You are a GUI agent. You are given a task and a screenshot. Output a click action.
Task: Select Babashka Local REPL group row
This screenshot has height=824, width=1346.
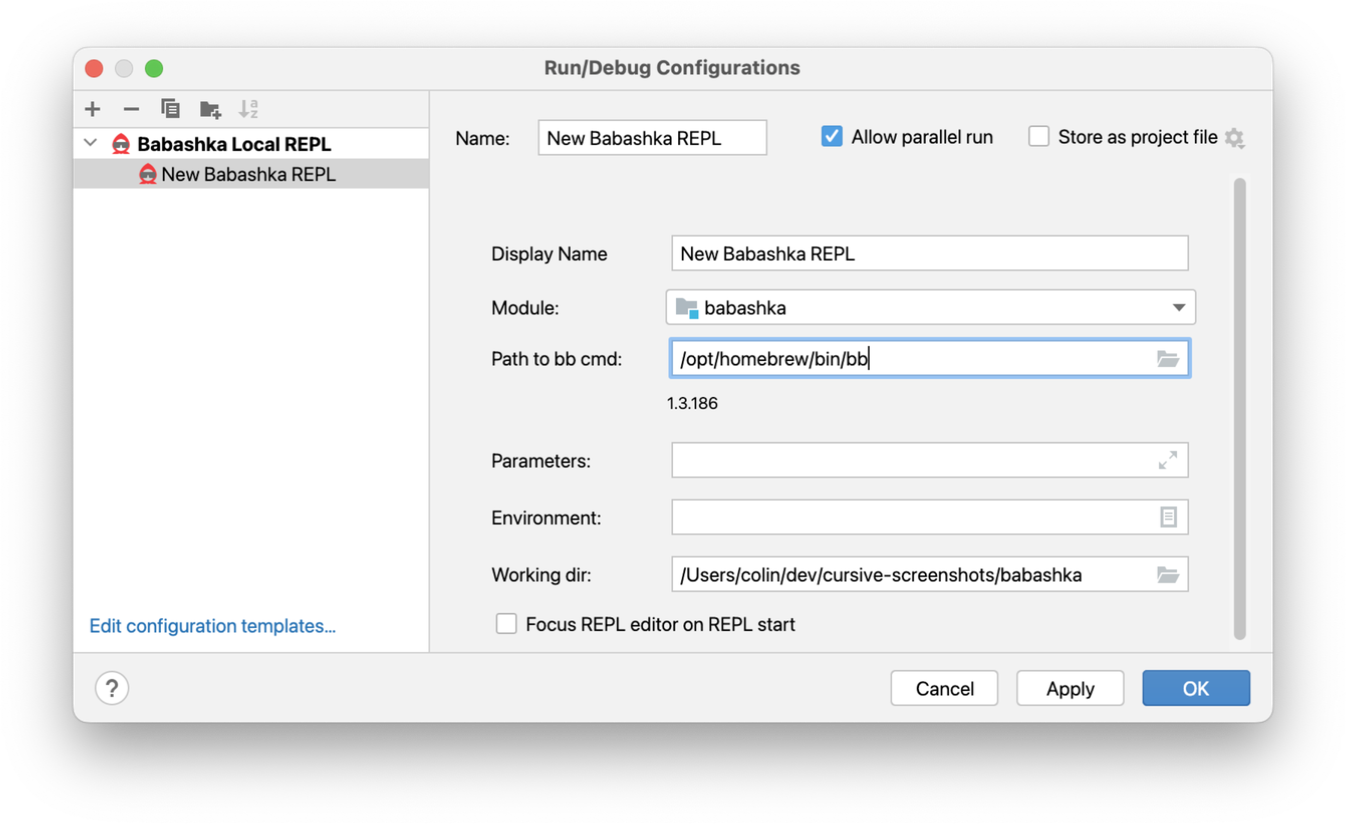coord(251,144)
